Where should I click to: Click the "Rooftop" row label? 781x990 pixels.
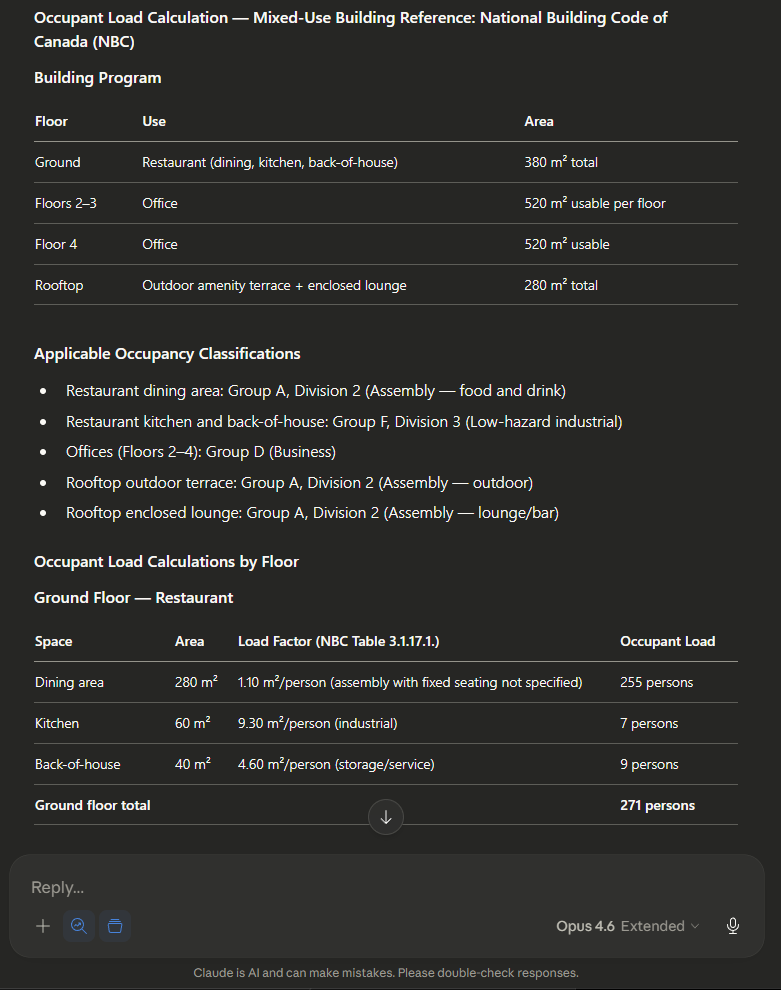point(59,285)
